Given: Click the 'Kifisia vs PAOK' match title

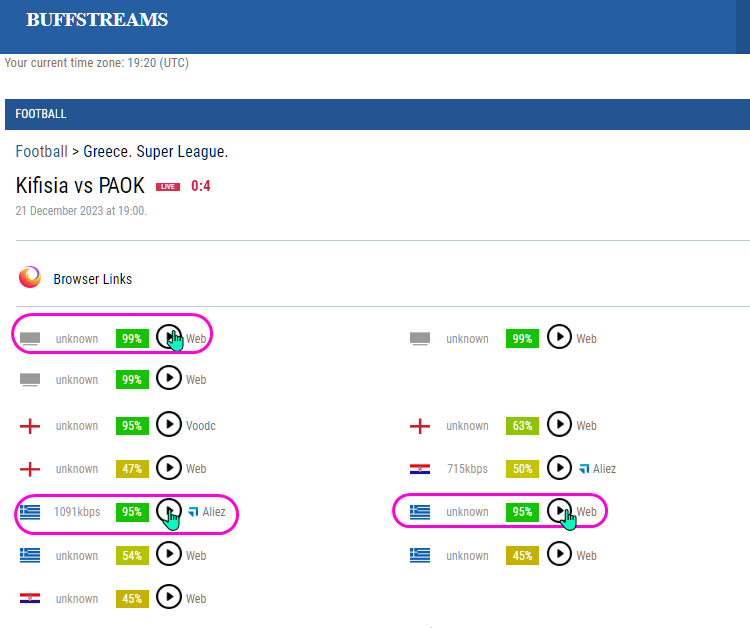Looking at the screenshot, I should [80, 186].
